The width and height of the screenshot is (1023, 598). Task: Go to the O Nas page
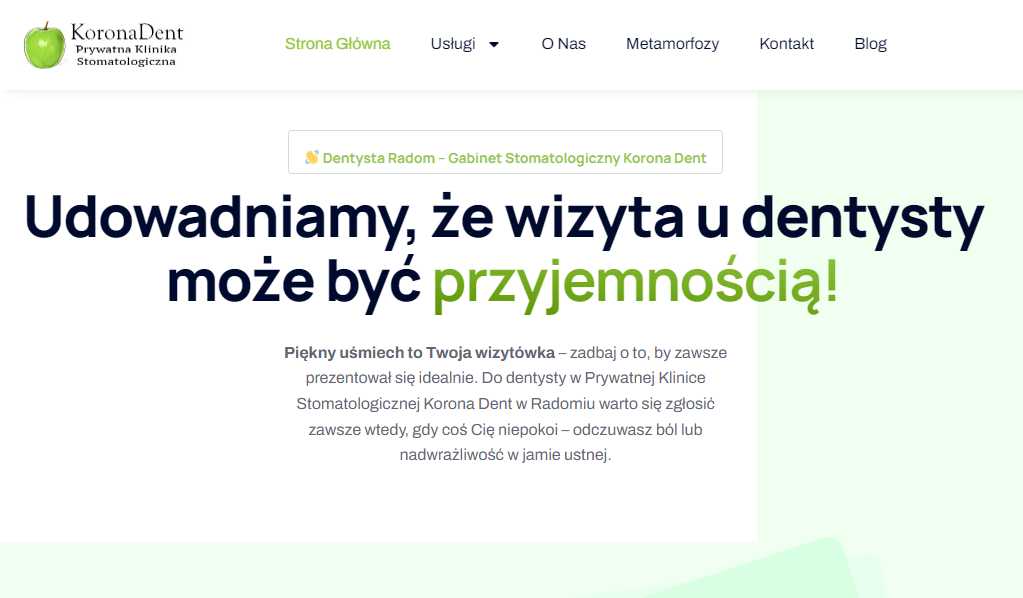(x=564, y=44)
